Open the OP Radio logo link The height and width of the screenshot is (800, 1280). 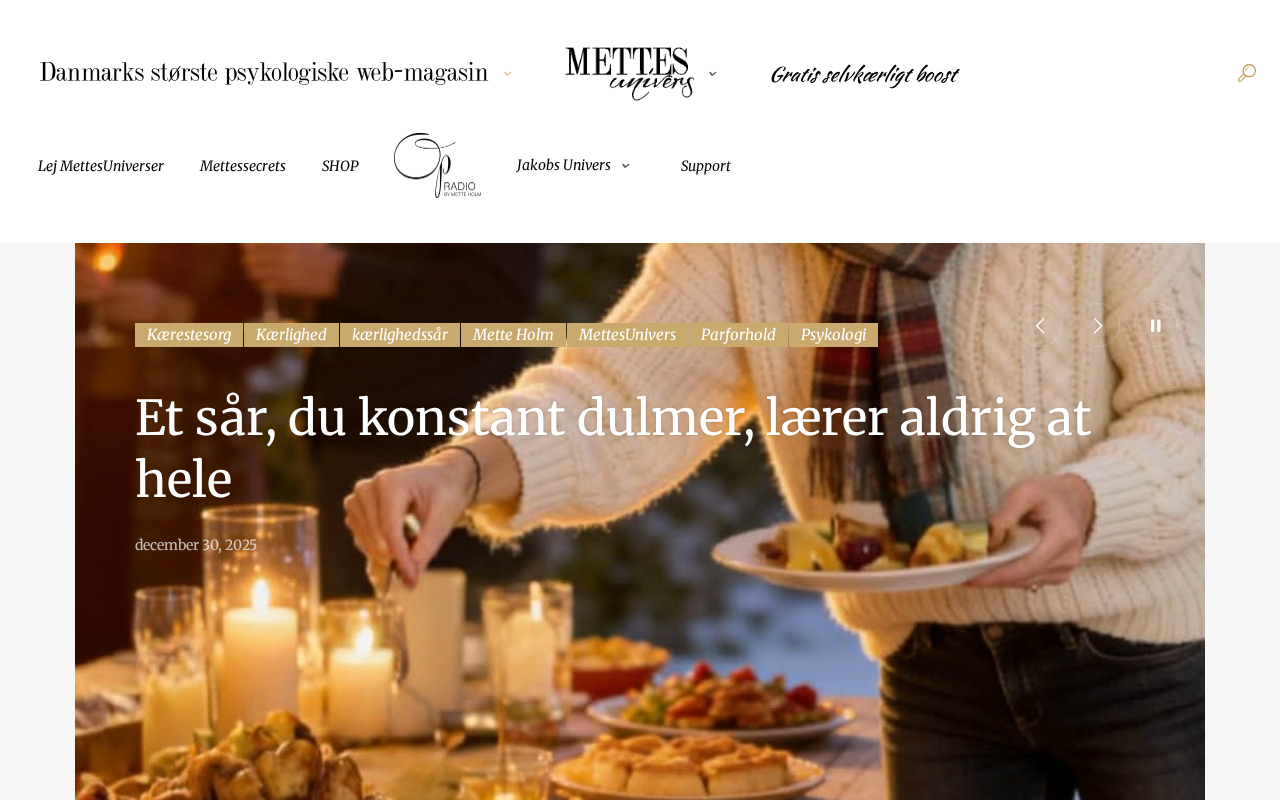point(437,165)
